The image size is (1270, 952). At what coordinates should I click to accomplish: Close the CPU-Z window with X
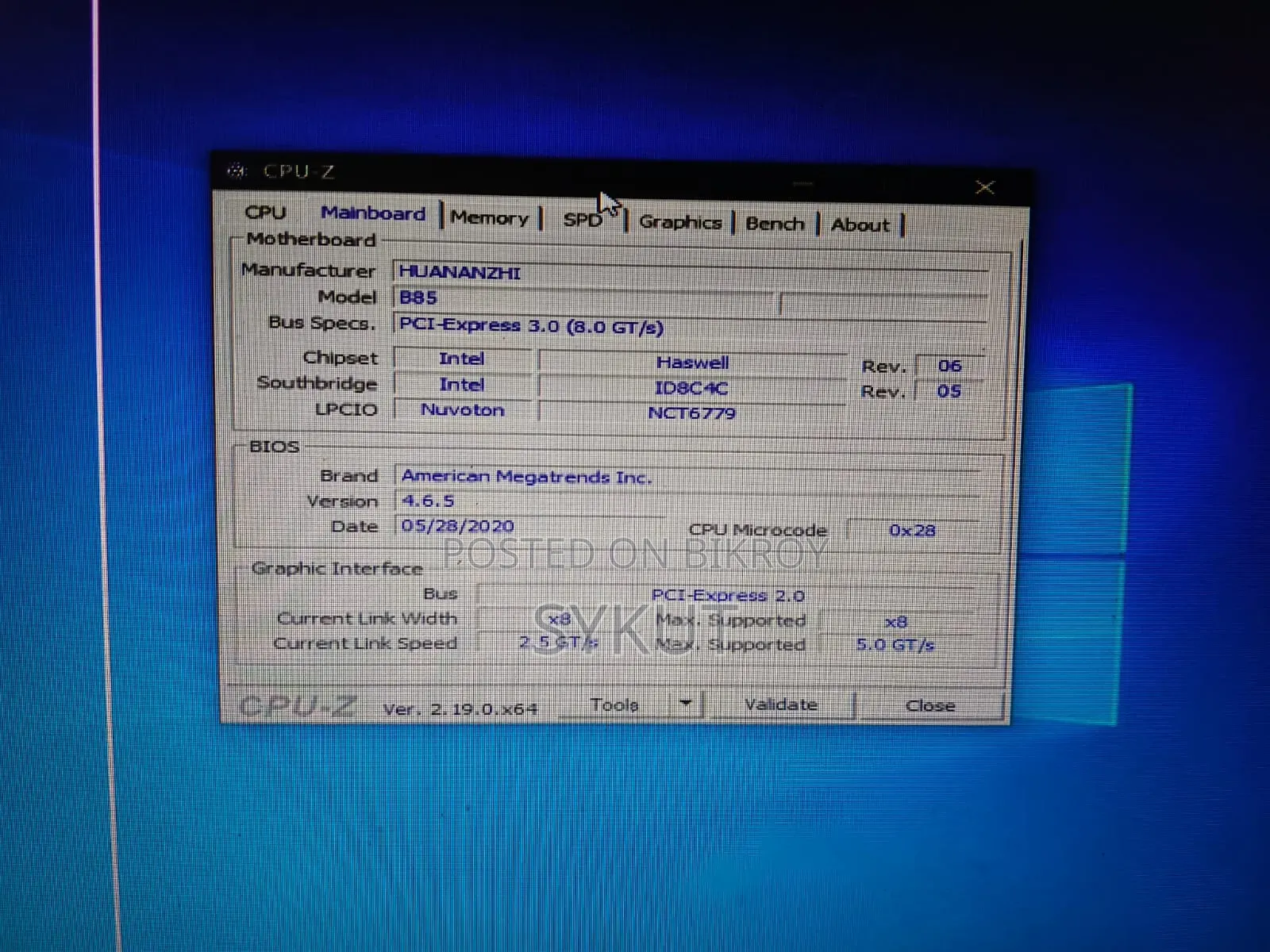click(x=985, y=187)
